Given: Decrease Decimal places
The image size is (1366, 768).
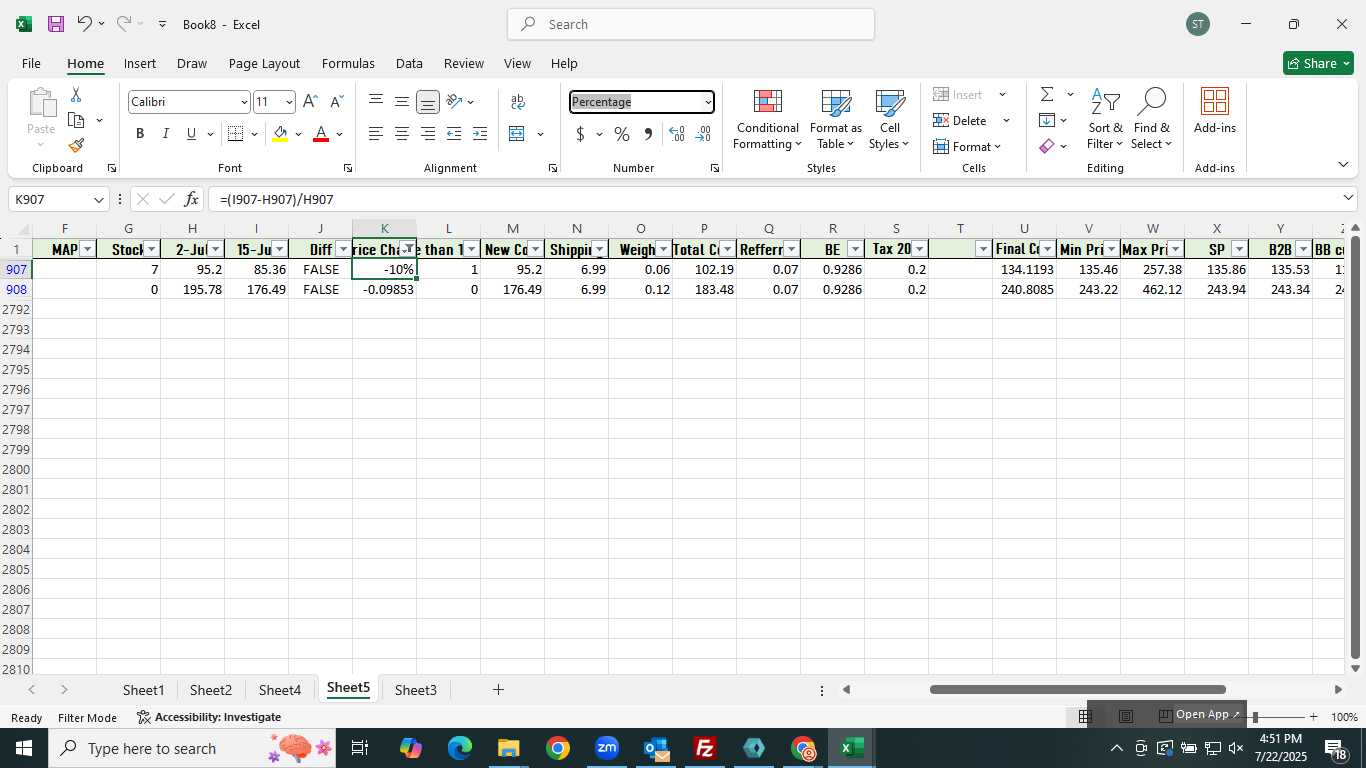Looking at the screenshot, I should click(703, 134).
